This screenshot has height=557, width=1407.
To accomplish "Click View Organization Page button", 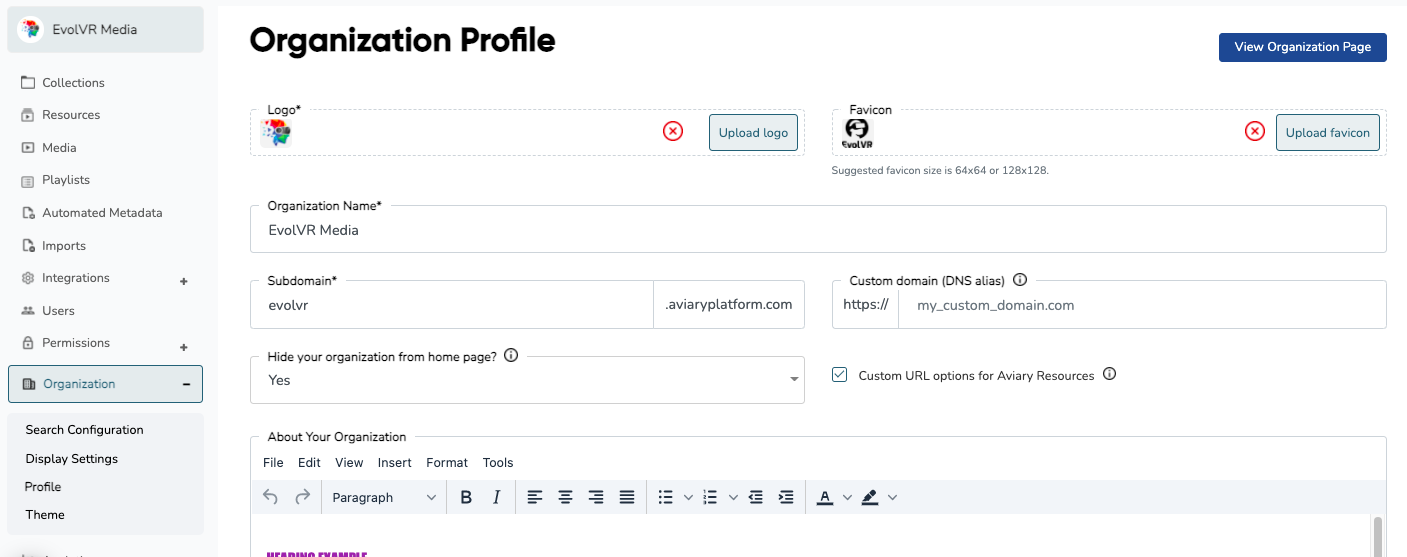I will pyautogui.click(x=1302, y=47).
